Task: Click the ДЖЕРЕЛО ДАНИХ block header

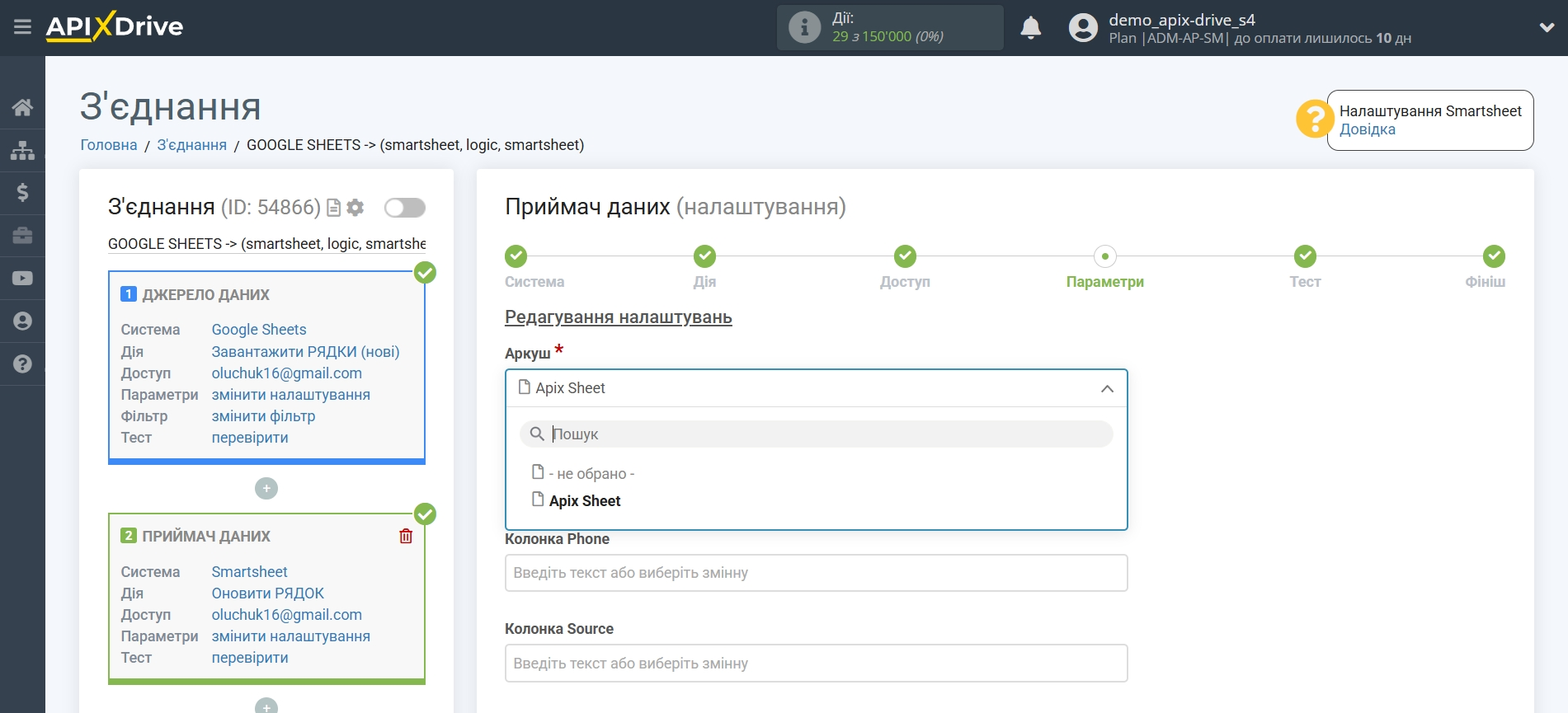Action: pyautogui.click(x=205, y=295)
